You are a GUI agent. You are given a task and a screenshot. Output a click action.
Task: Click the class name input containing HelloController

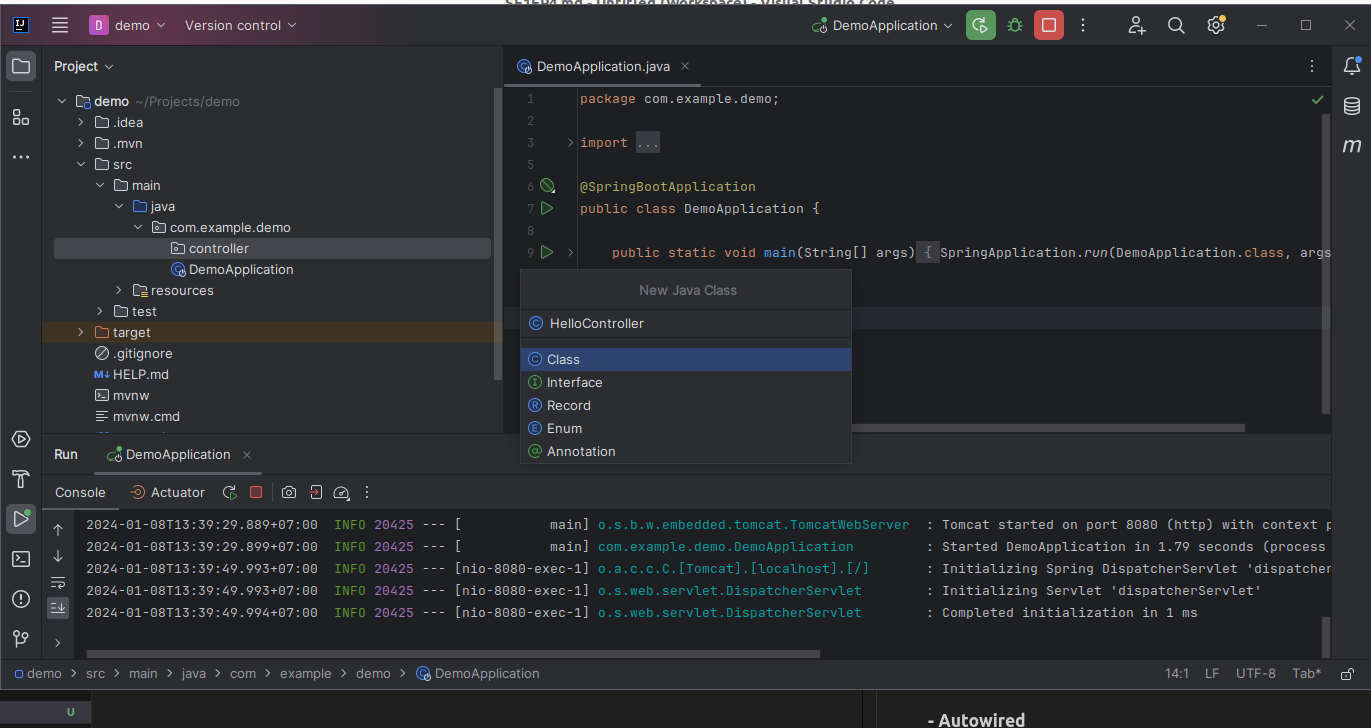pyautogui.click(x=686, y=323)
